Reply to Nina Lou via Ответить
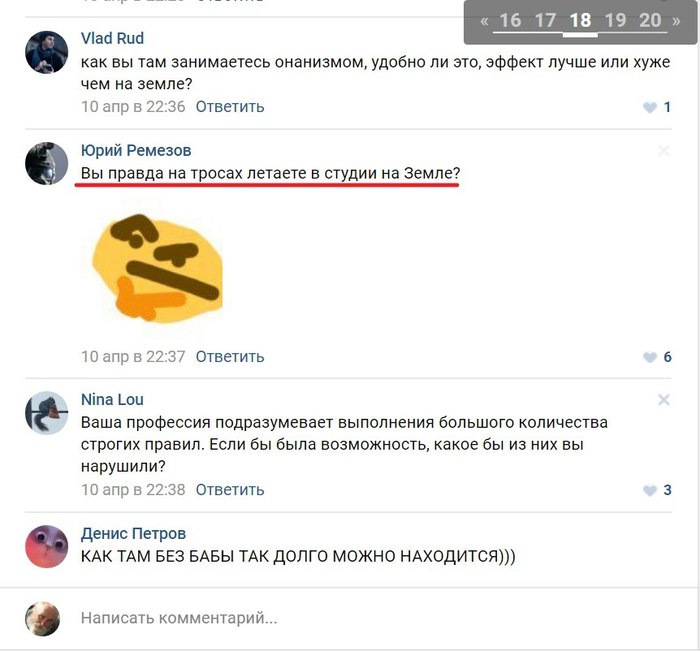 (x=230, y=490)
